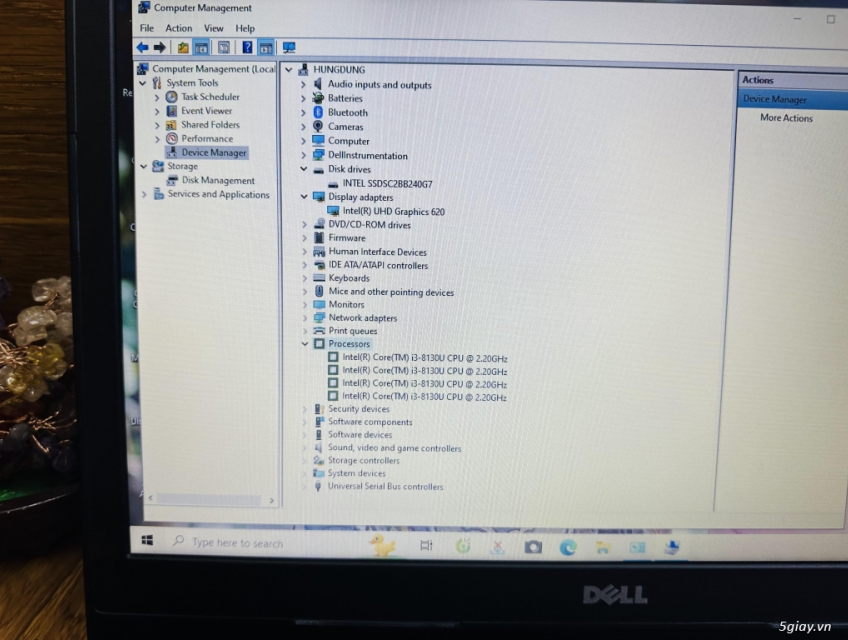The height and width of the screenshot is (640, 848).
Task: Click the Forward navigation arrow in toolbar
Action: tap(158, 47)
